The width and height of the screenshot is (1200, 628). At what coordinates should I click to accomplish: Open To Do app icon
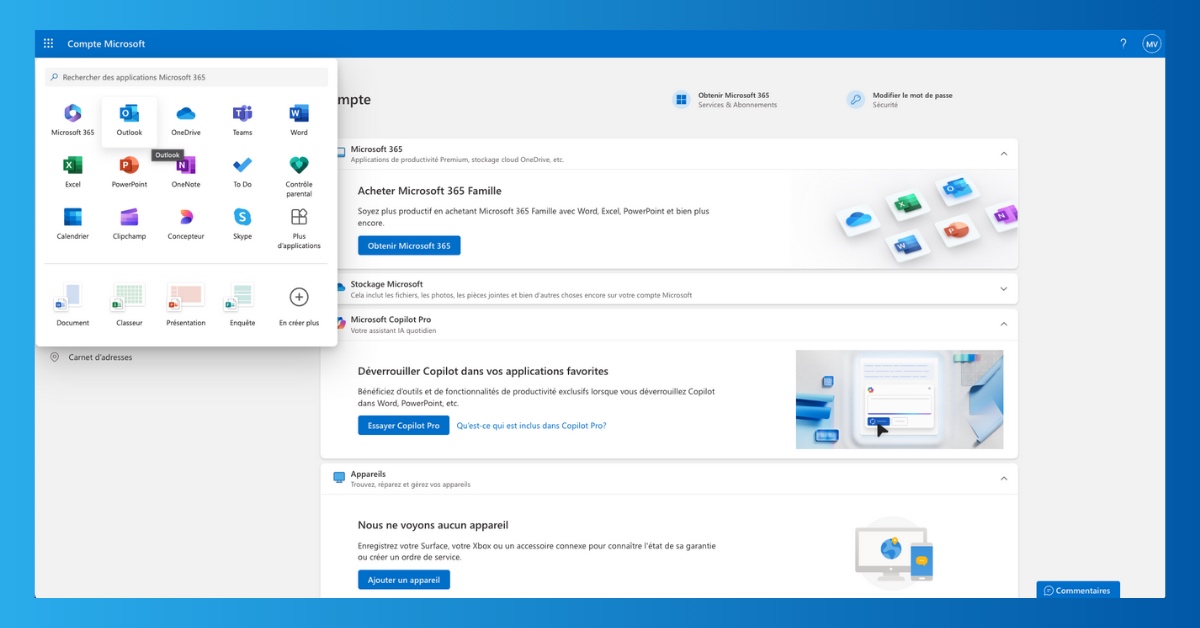point(242,171)
